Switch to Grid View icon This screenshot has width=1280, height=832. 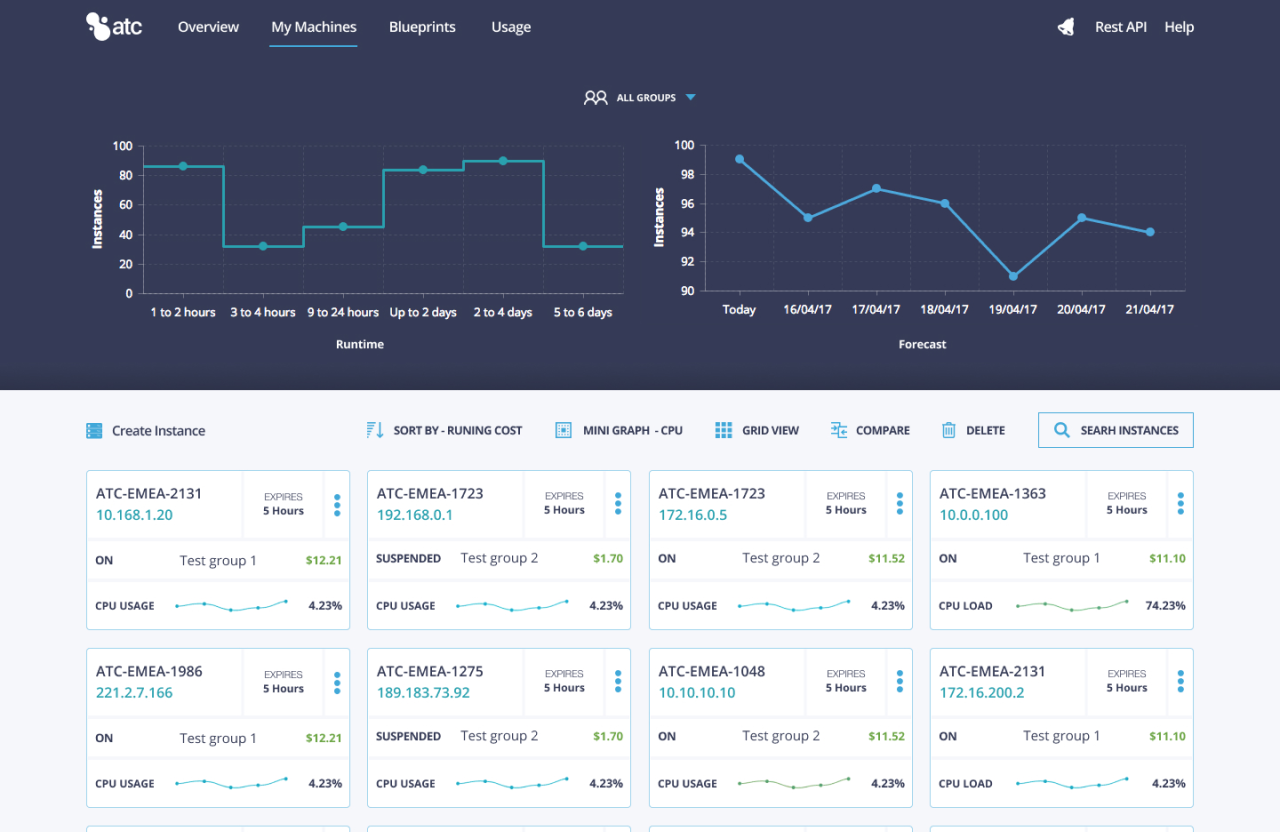click(724, 430)
